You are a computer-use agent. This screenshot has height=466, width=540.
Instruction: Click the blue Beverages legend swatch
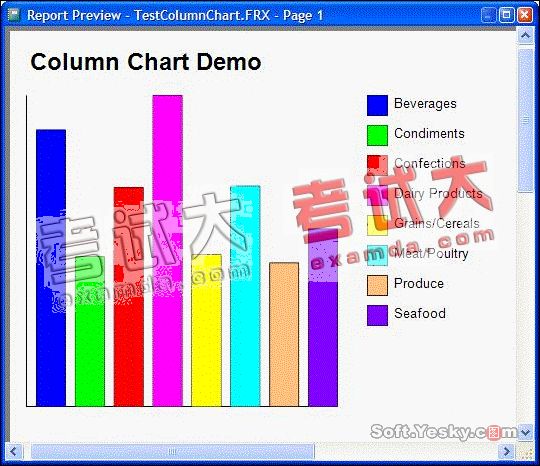[377, 105]
